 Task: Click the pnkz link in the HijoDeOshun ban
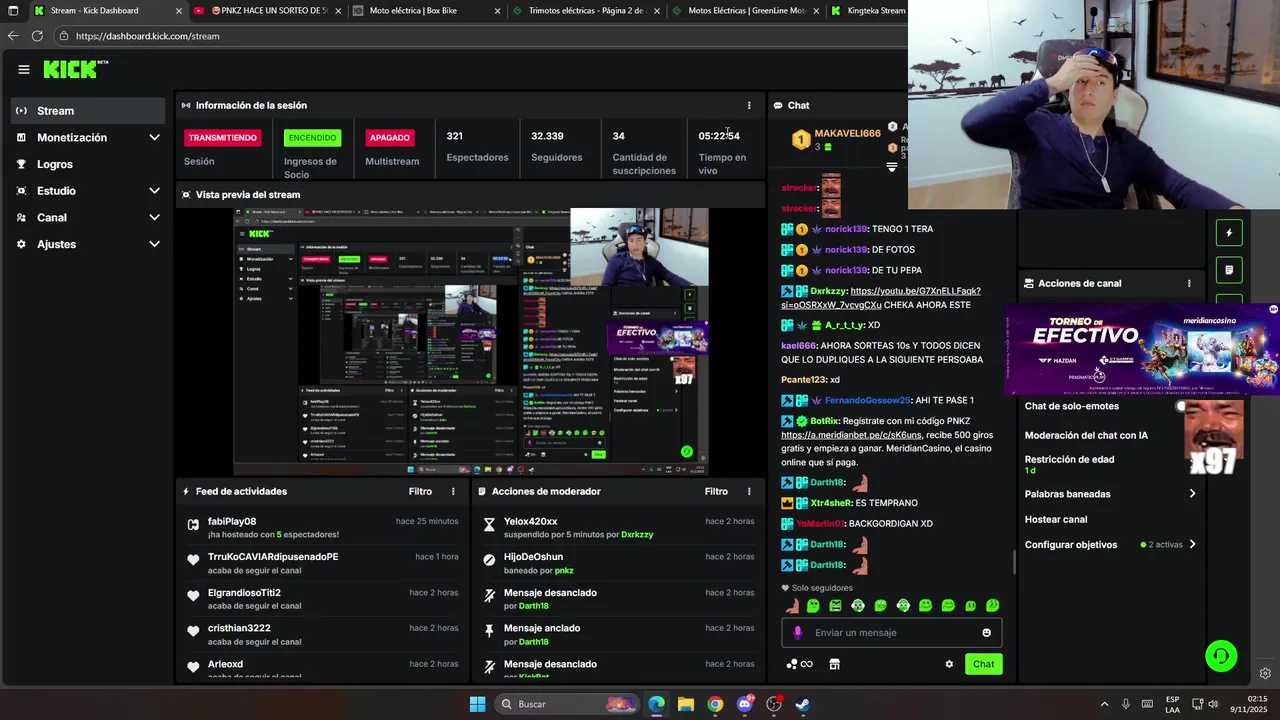[564, 570]
